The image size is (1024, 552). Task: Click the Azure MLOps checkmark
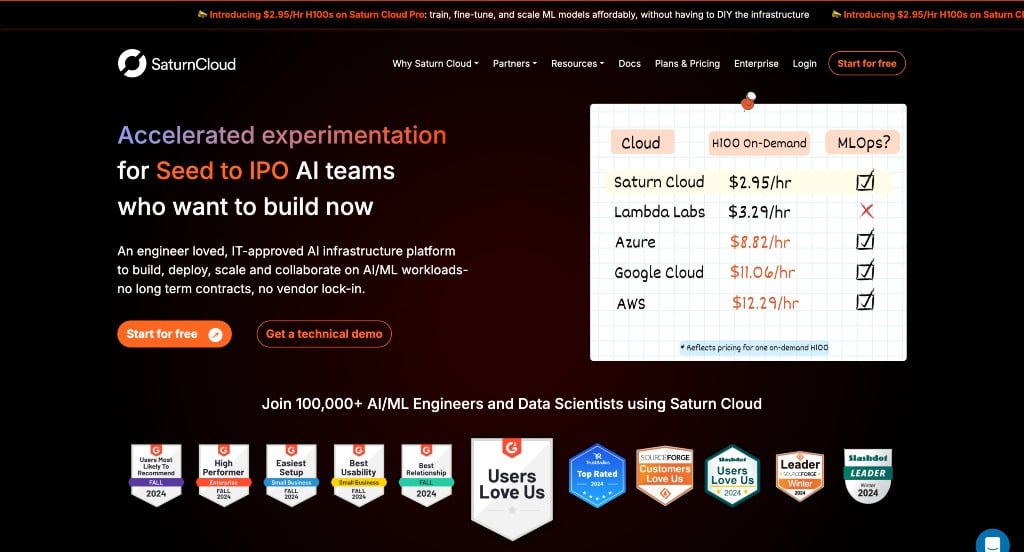coord(865,240)
